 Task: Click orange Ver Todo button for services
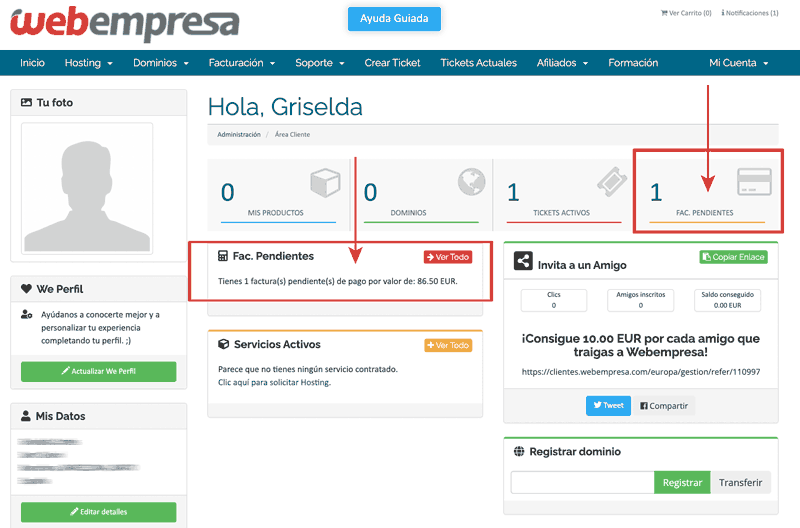click(448, 345)
